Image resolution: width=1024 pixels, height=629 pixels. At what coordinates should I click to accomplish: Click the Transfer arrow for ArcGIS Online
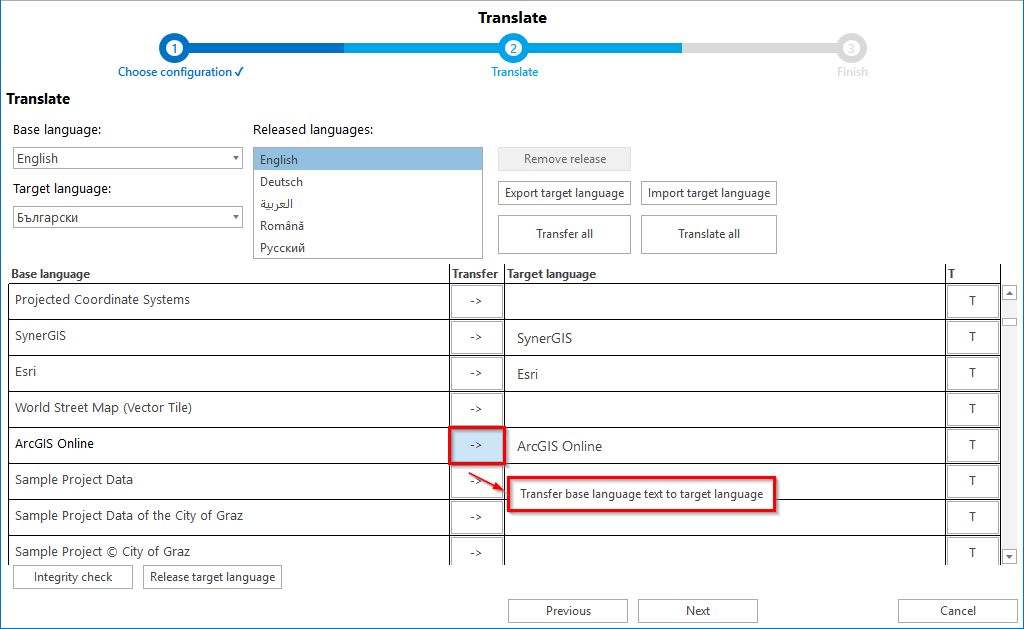click(x=477, y=444)
